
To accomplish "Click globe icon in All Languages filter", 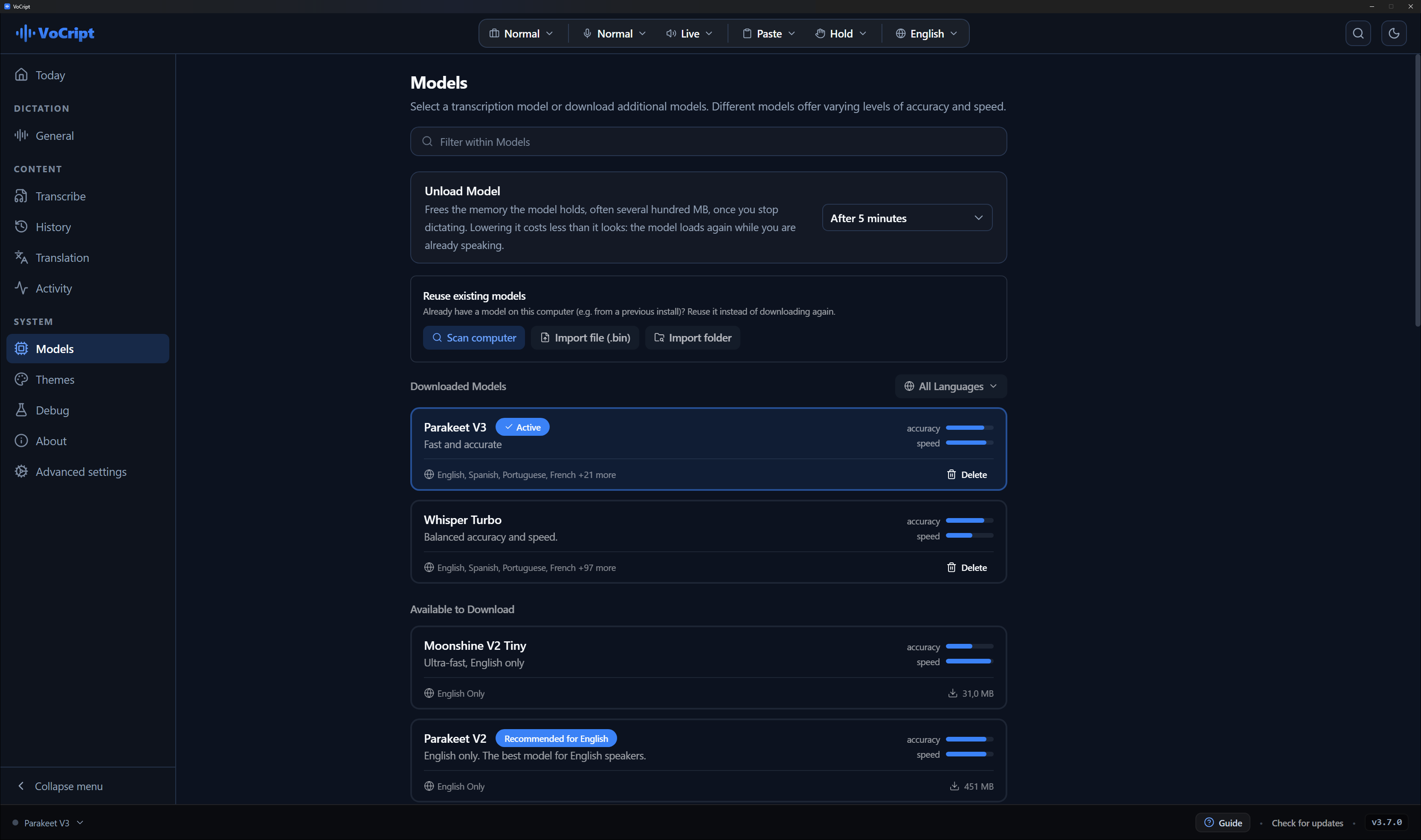I will (x=909, y=386).
